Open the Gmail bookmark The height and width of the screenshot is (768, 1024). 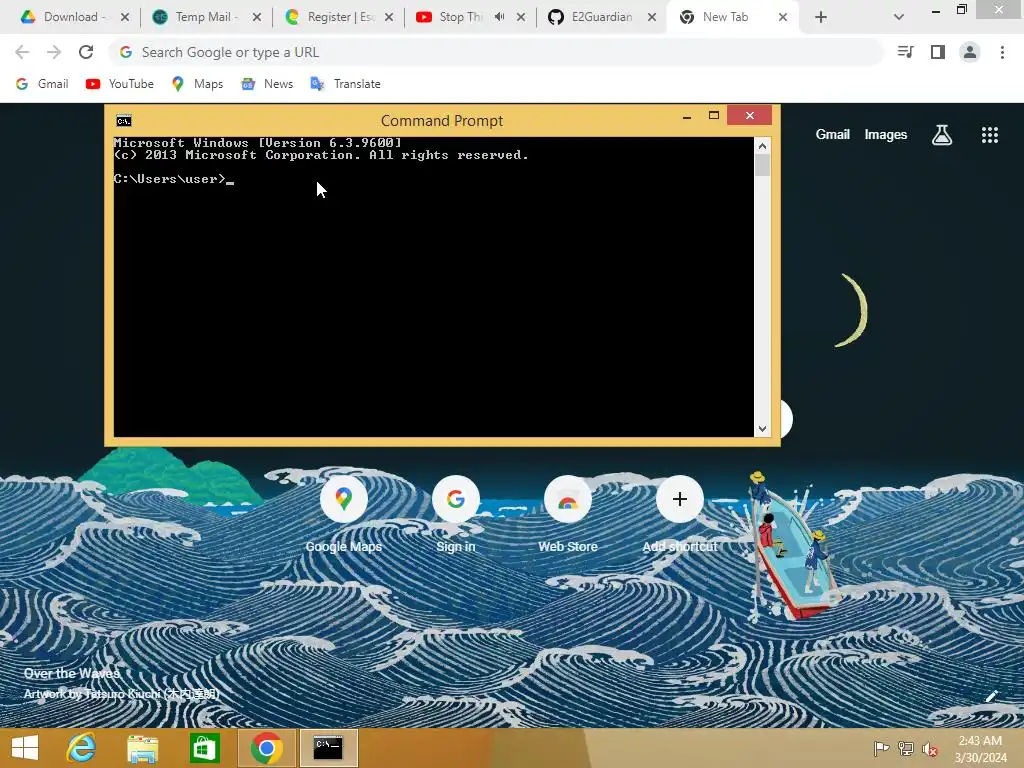[42, 84]
